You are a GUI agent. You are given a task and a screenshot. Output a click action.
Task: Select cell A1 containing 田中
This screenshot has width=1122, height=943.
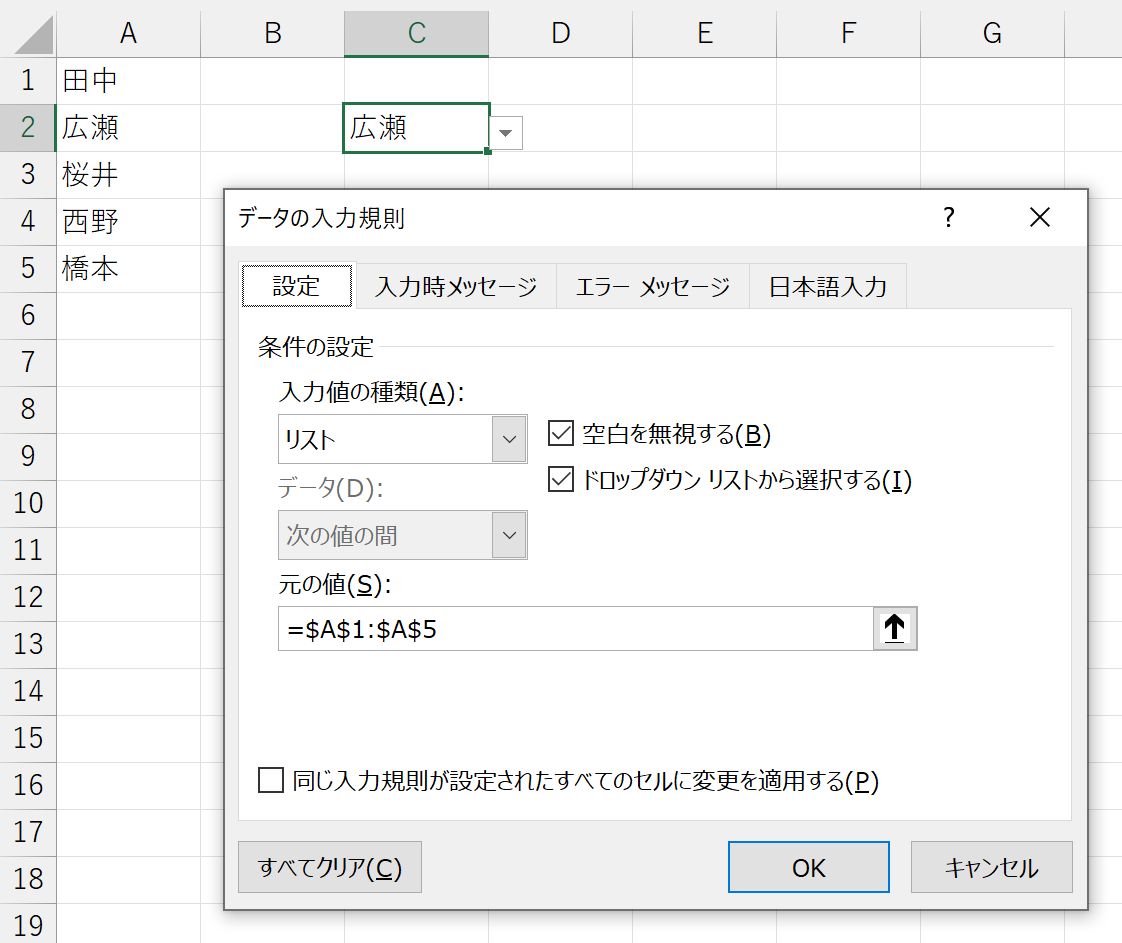(128, 80)
